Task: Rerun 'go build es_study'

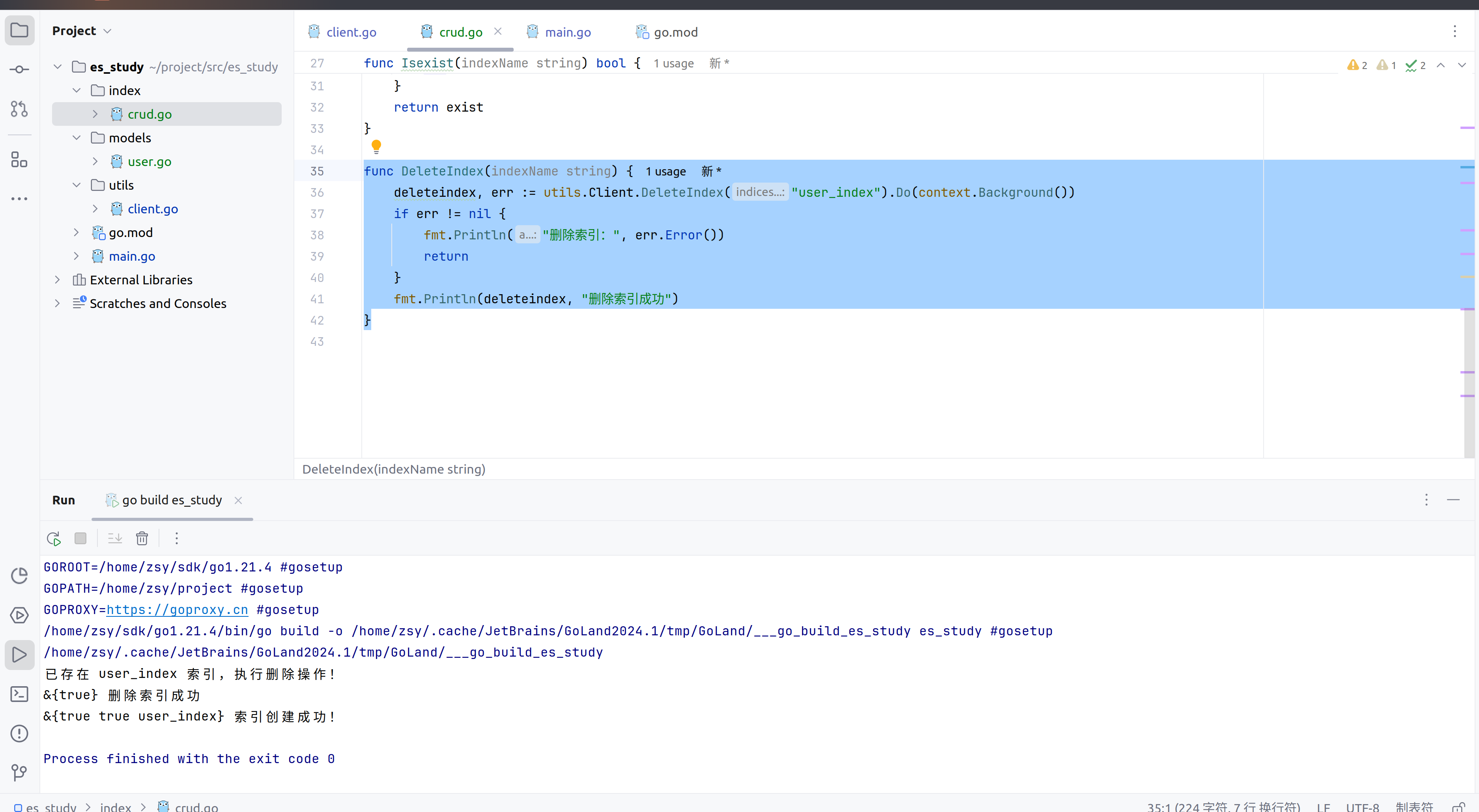Action: tap(53, 538)
